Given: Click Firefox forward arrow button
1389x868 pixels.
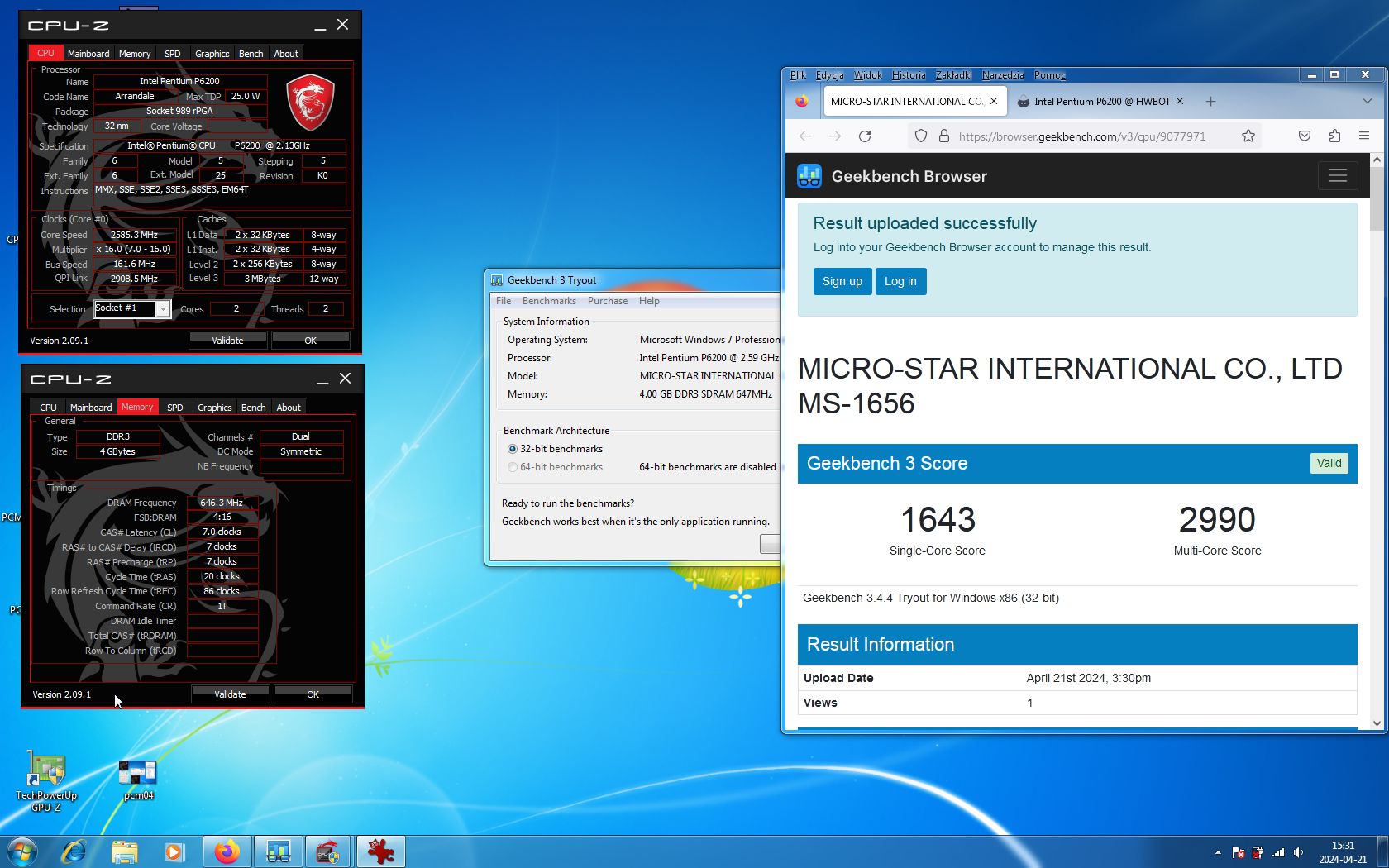Looking at the screenshot, I should (x=835, y=136).
